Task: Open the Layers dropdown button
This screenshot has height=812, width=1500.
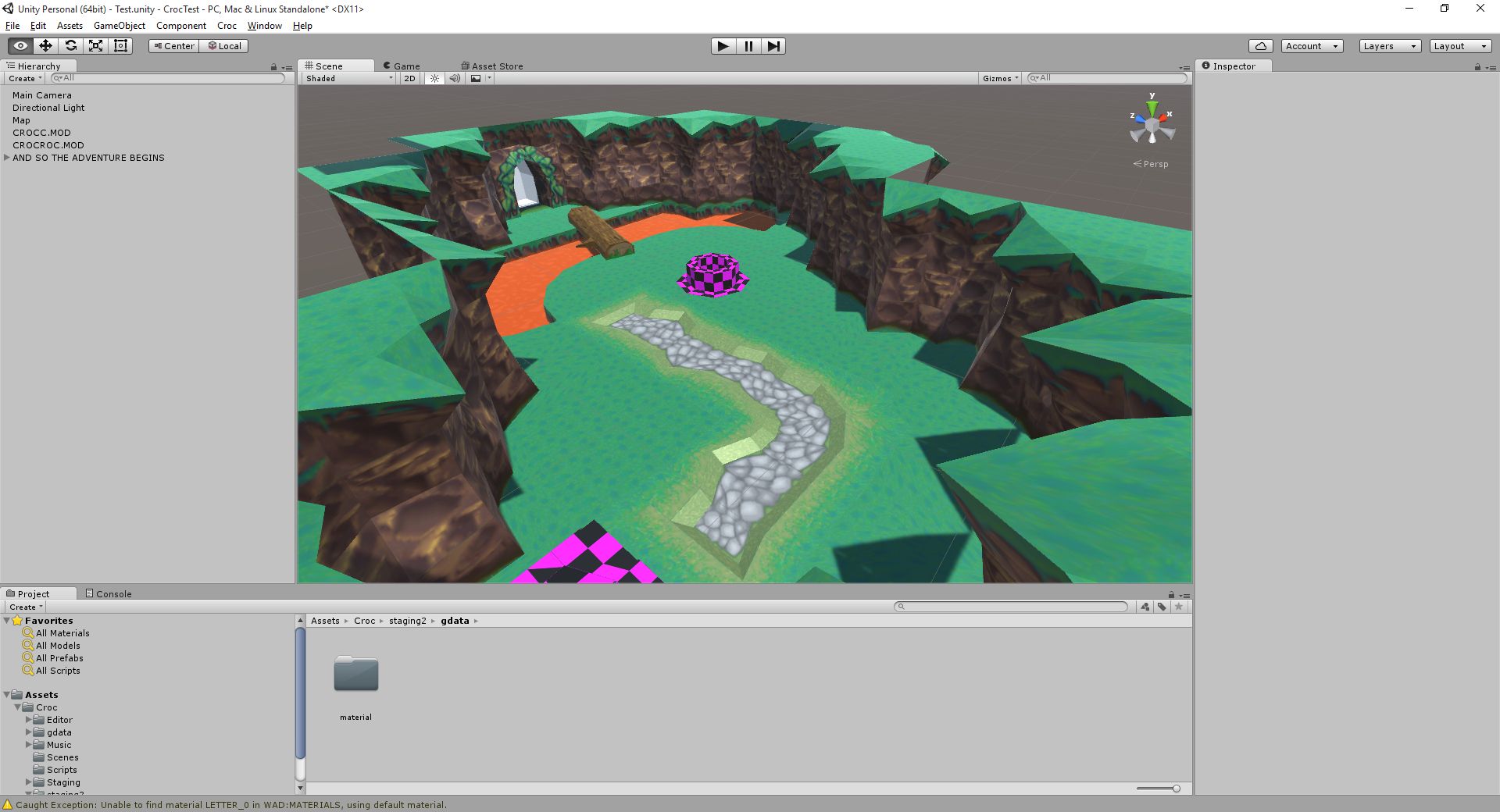Action: point(1389,46)
